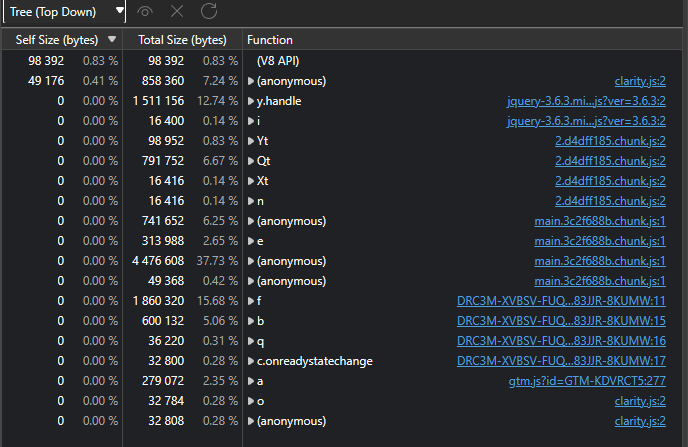Click the eye focus-function icon
Image resolution: width=688 pixels, height=447 pixels.
click(146, 11)
